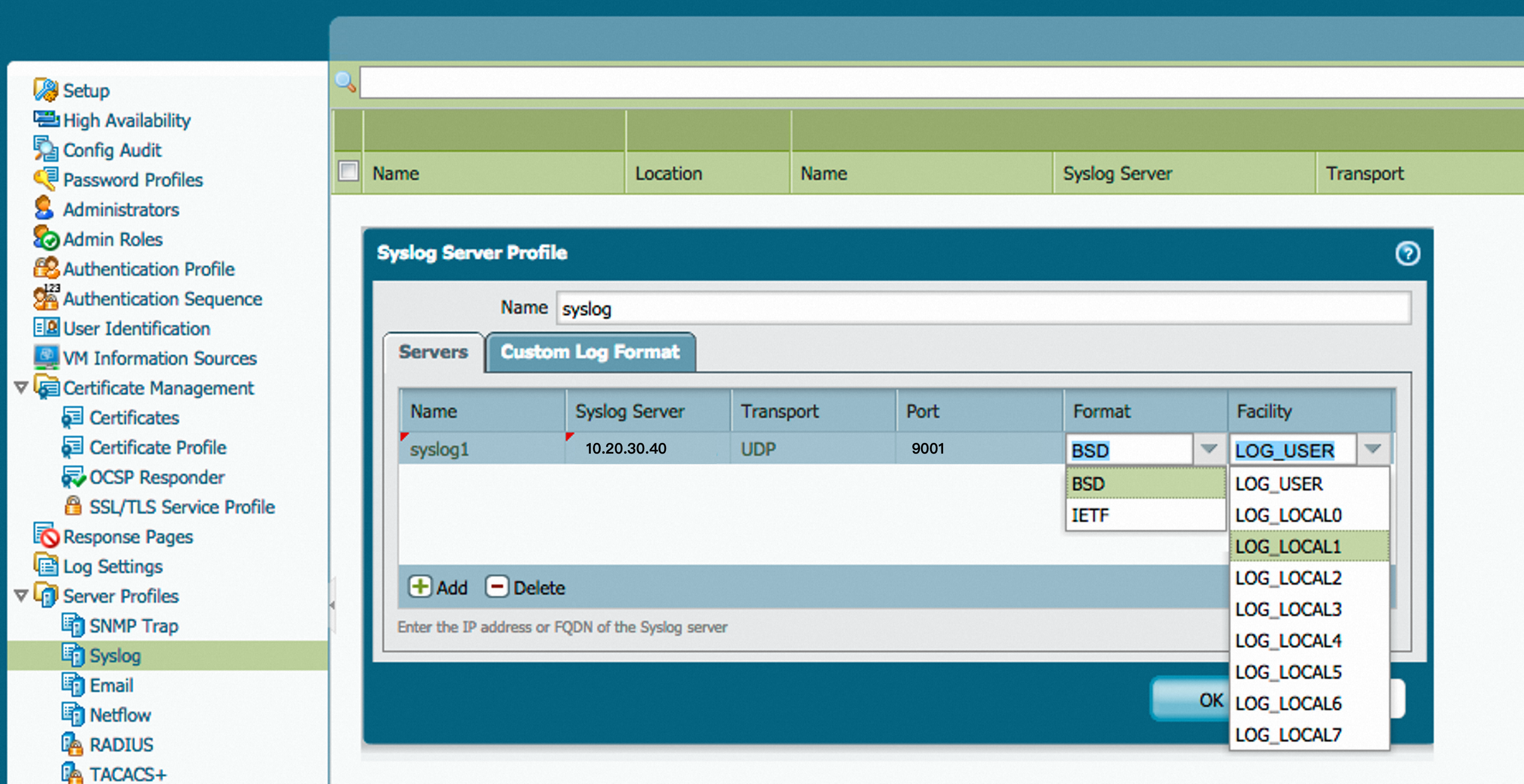
Task: Click the Facility field showing LOG_USER
Action: pos(1293,450)
